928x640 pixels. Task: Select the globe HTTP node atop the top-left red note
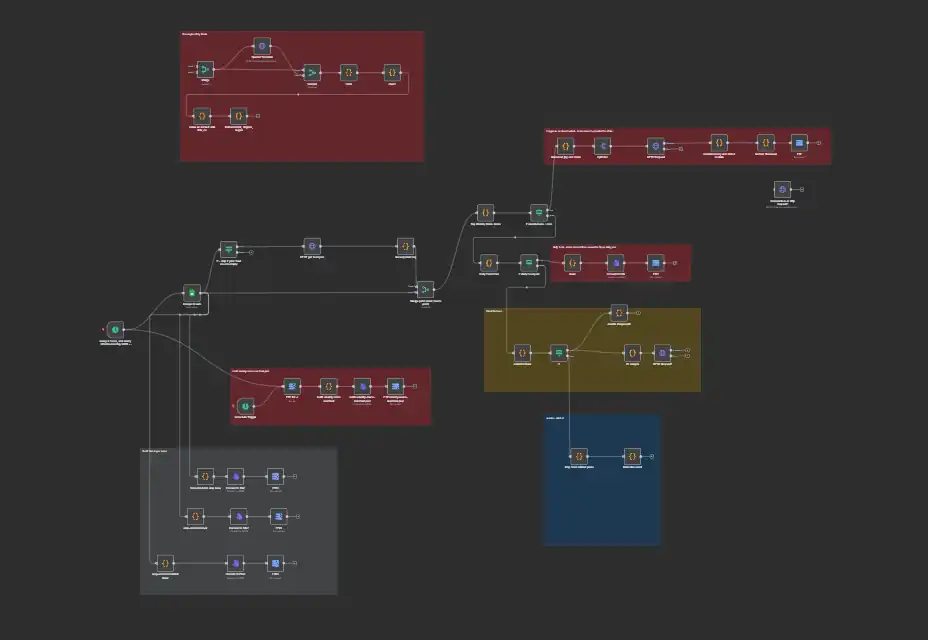261,46
